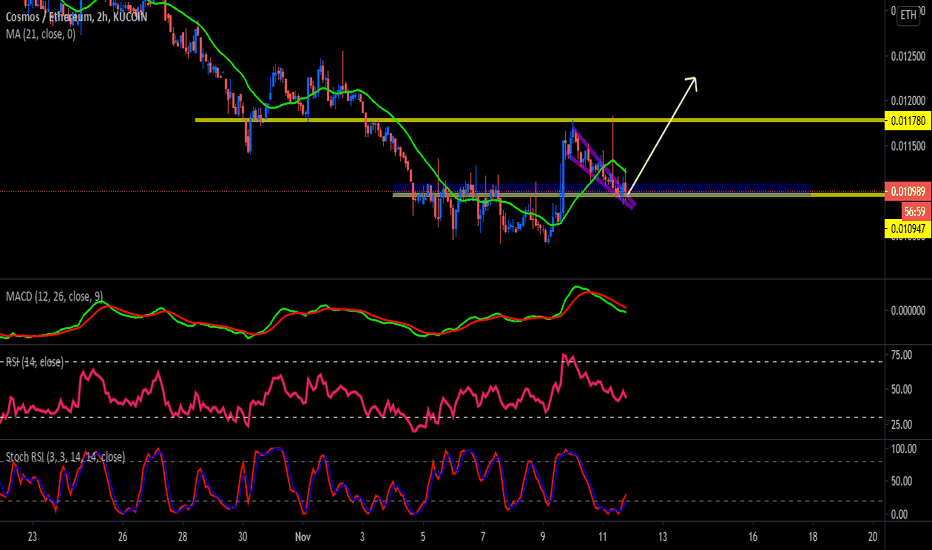Viewport: 932px width, 550px height.
Task: Click the RSI 75.00 axis value
Action: pyautogui.click(x=902, y=355)
